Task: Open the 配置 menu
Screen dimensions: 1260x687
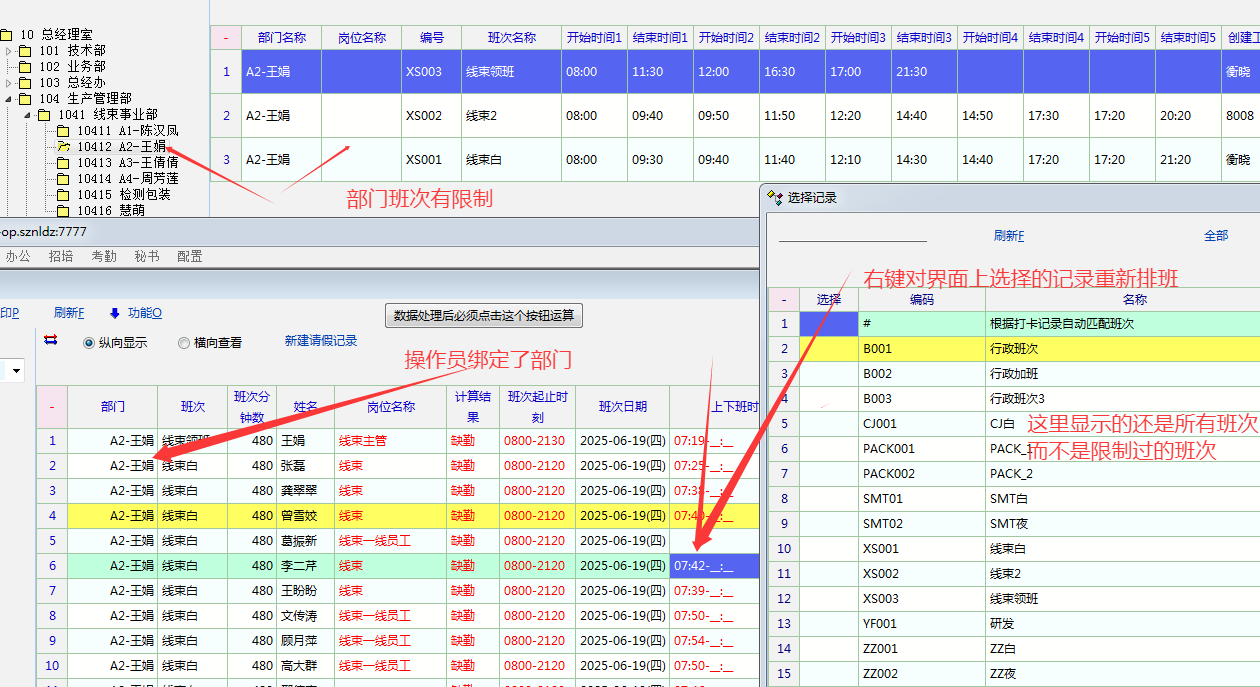Action: click(x=189, y=256)
